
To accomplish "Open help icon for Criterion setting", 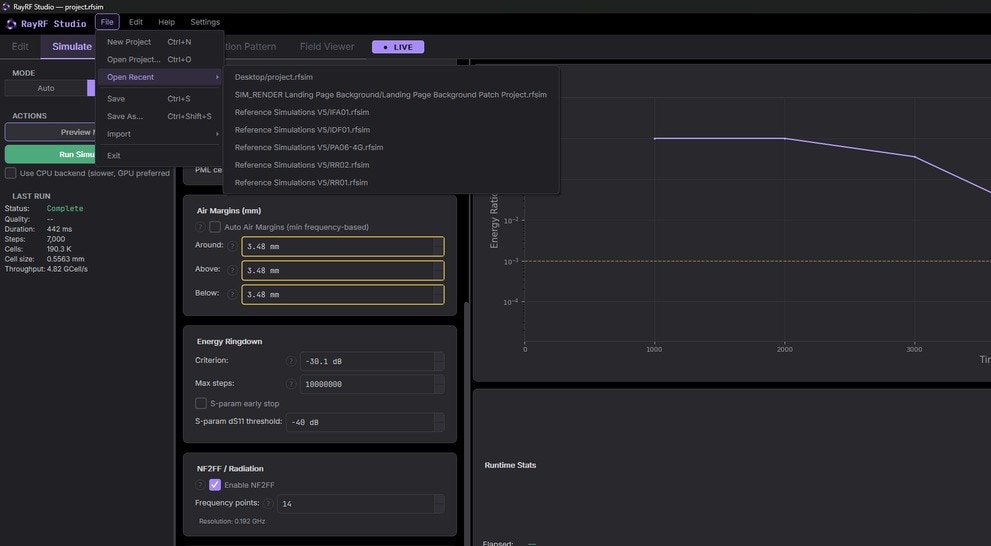I will pos(291,361).
